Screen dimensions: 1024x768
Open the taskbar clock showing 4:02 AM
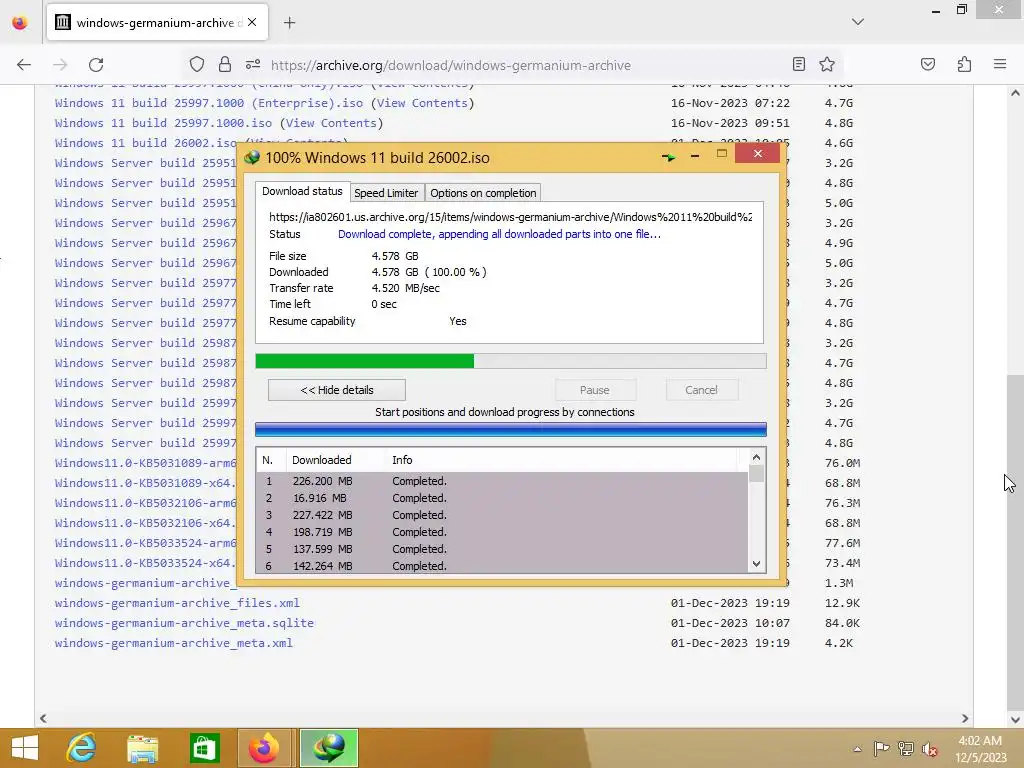click(x=980, y=748)
